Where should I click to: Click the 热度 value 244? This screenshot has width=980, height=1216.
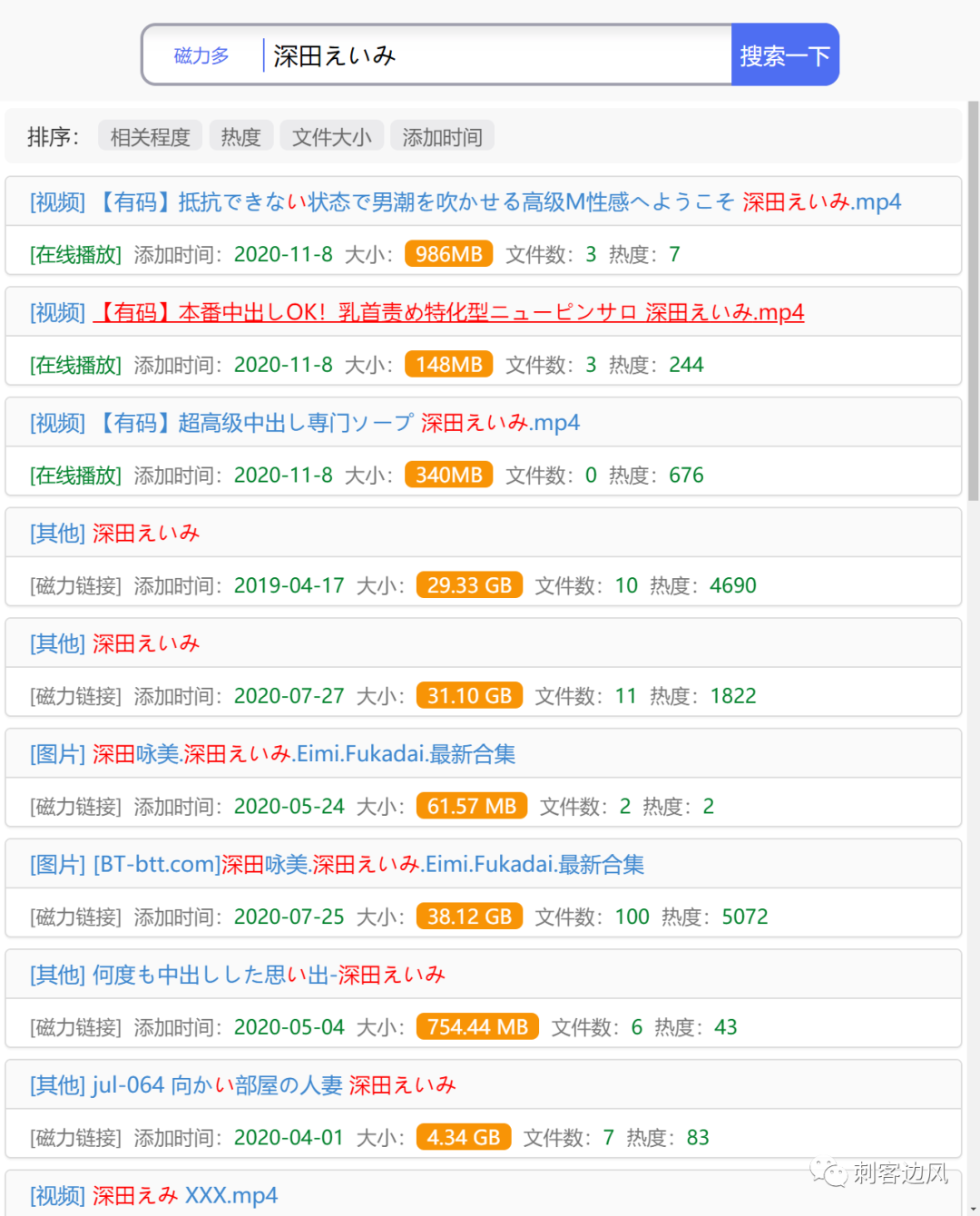[x=686, y=365]
